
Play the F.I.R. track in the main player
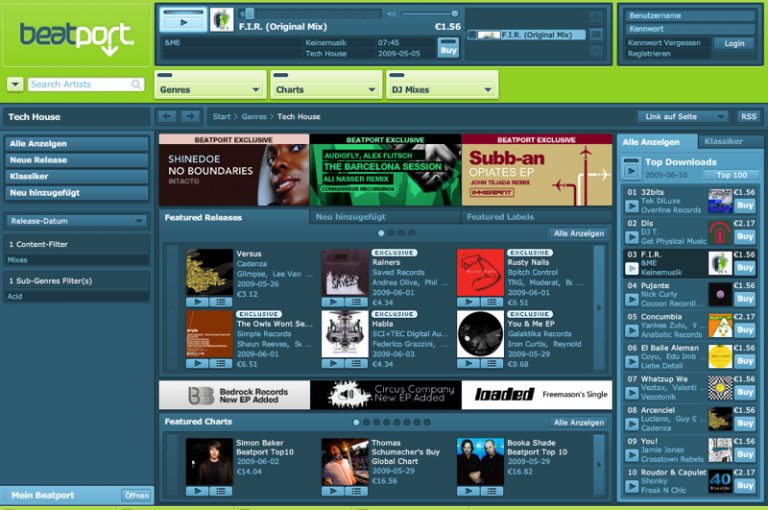pyautogui.click(x=183, y=21)
